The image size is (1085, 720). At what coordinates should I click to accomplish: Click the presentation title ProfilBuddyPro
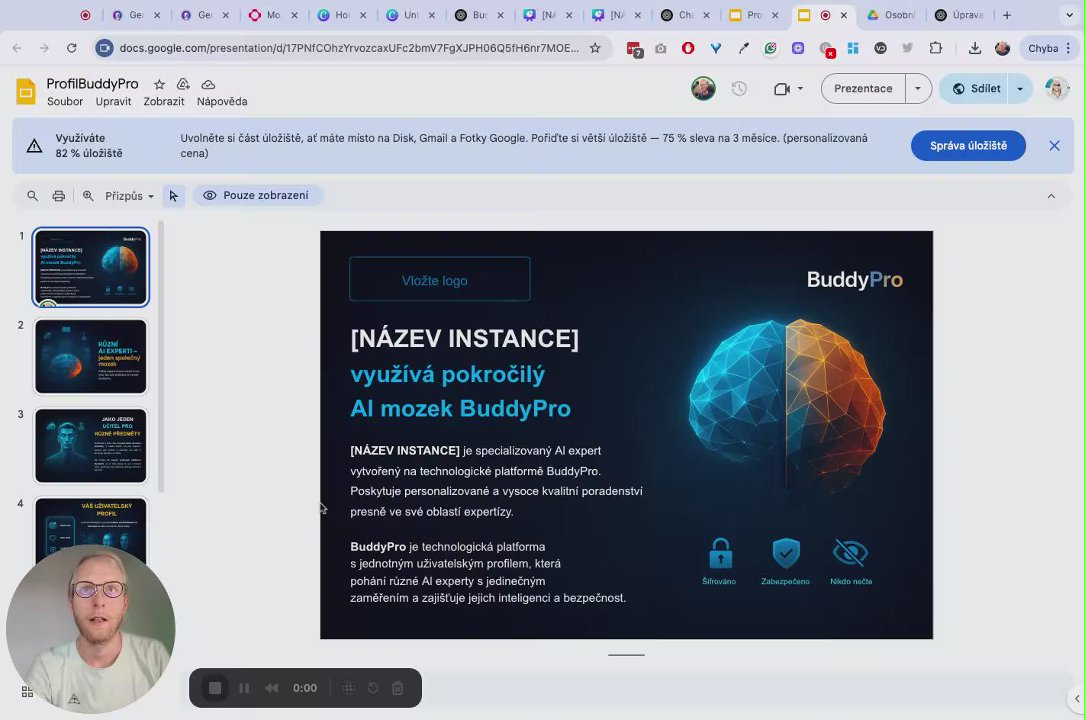(x=92, y=84)
